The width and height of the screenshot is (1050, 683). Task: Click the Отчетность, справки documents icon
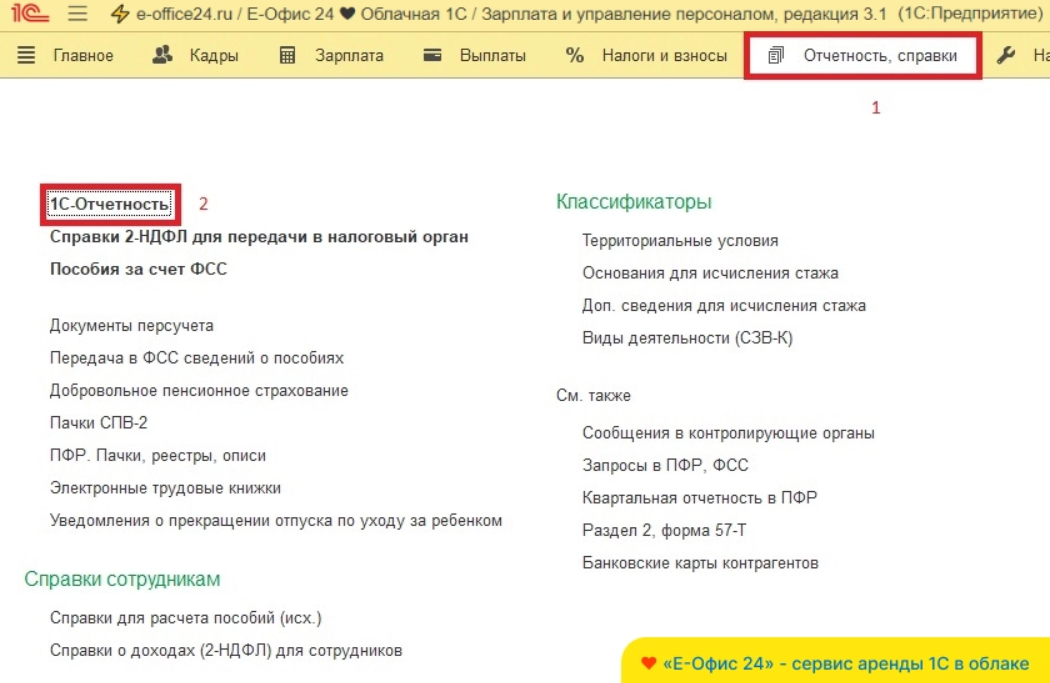776,56
